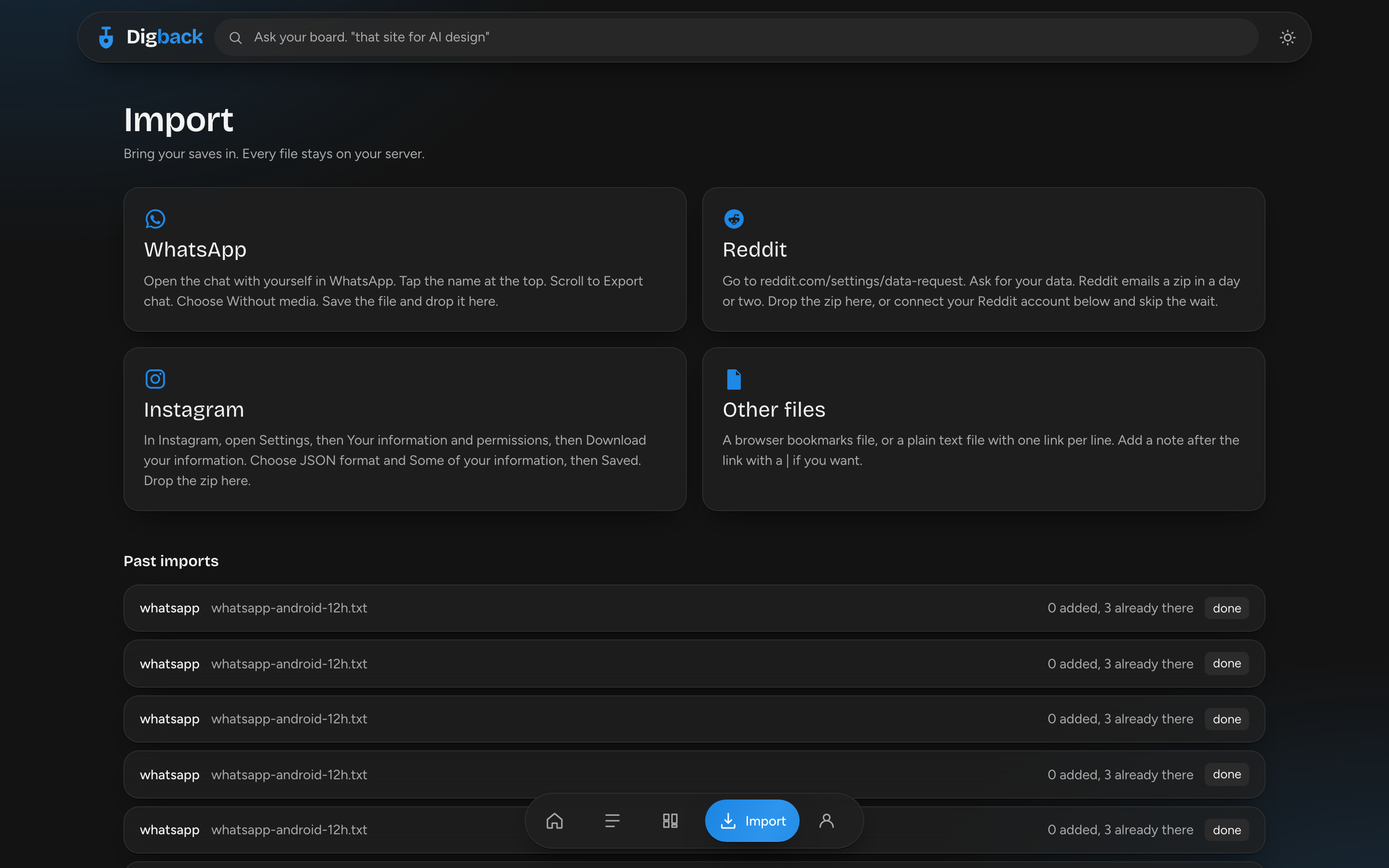Select the Import tab in bottom nav
The width and height of the screenshot is (1389, 868).
752,821
